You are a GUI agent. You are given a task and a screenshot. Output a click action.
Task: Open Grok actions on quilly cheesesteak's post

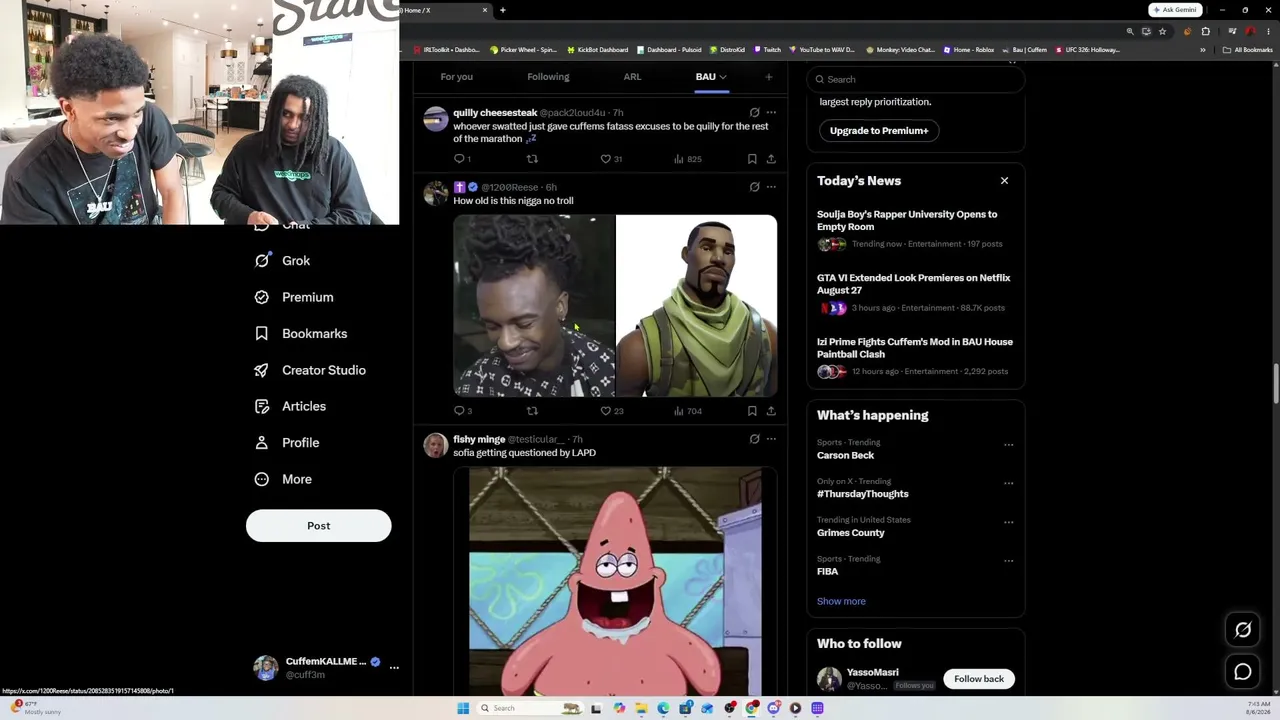[754, 113]
